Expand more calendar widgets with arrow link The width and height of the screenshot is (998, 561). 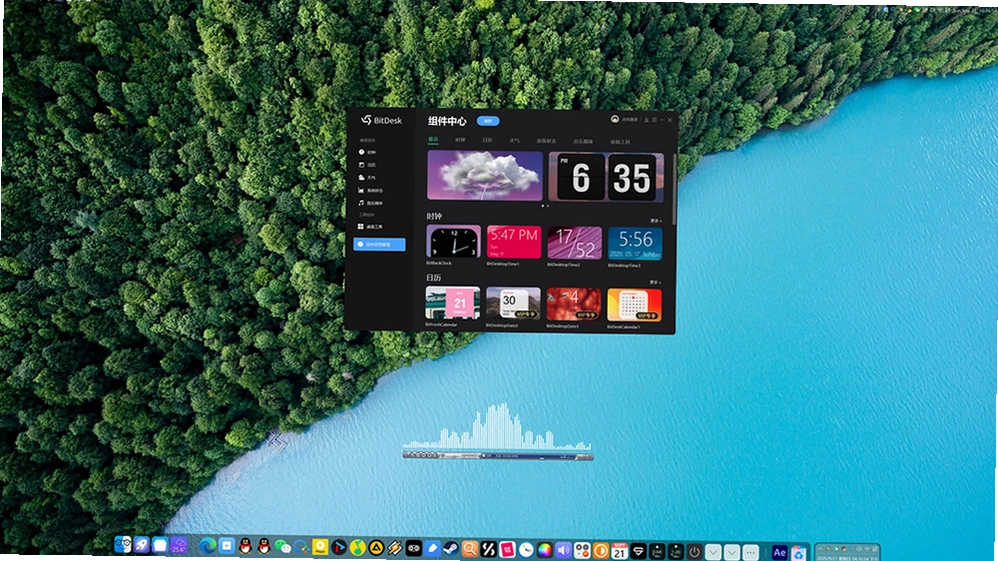656,282
